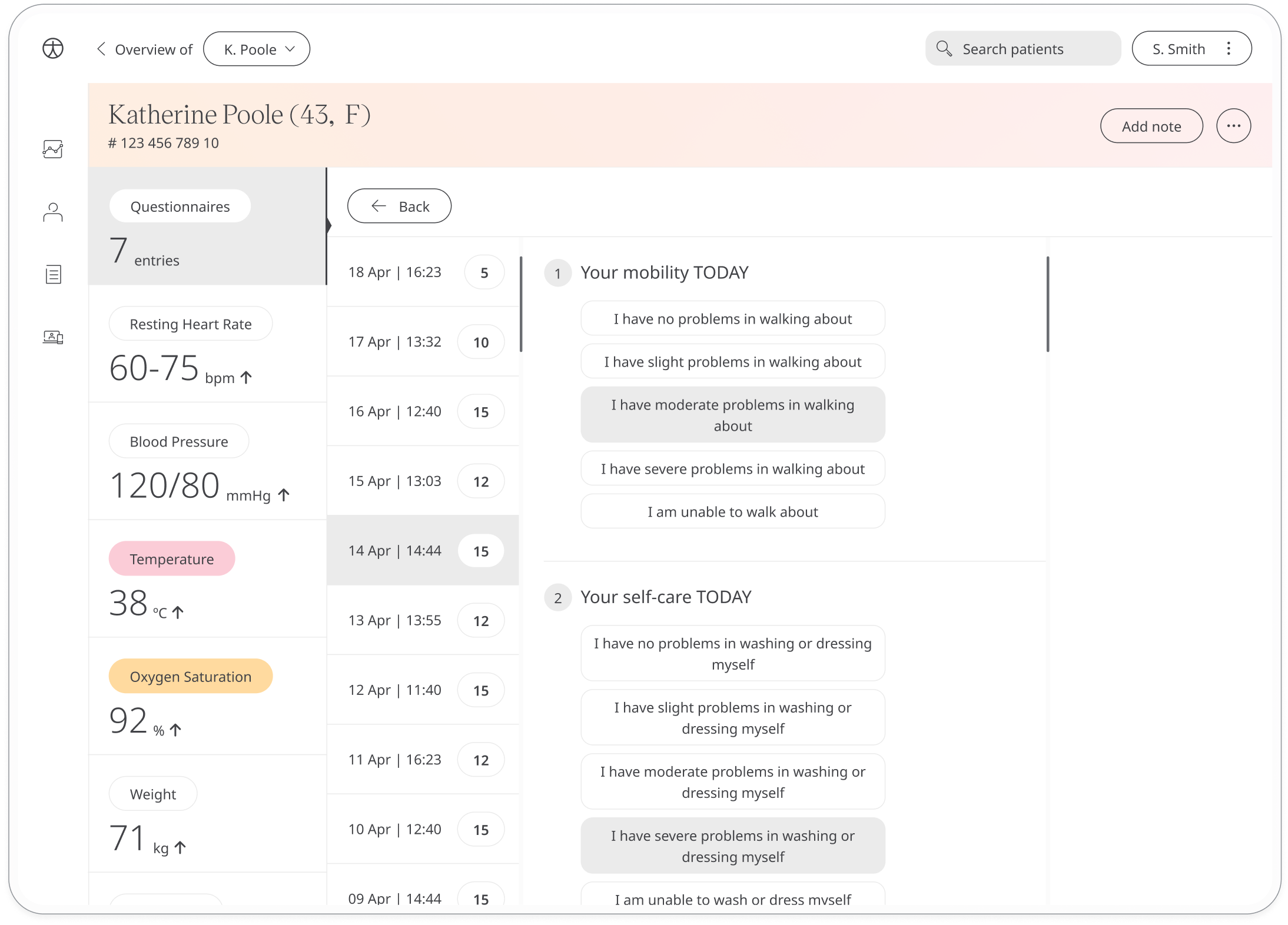Click the 'Your self-care TODAY' question heading
Image resolution: width=1288 pixels, height=925 pixels.
click(666, 597)
